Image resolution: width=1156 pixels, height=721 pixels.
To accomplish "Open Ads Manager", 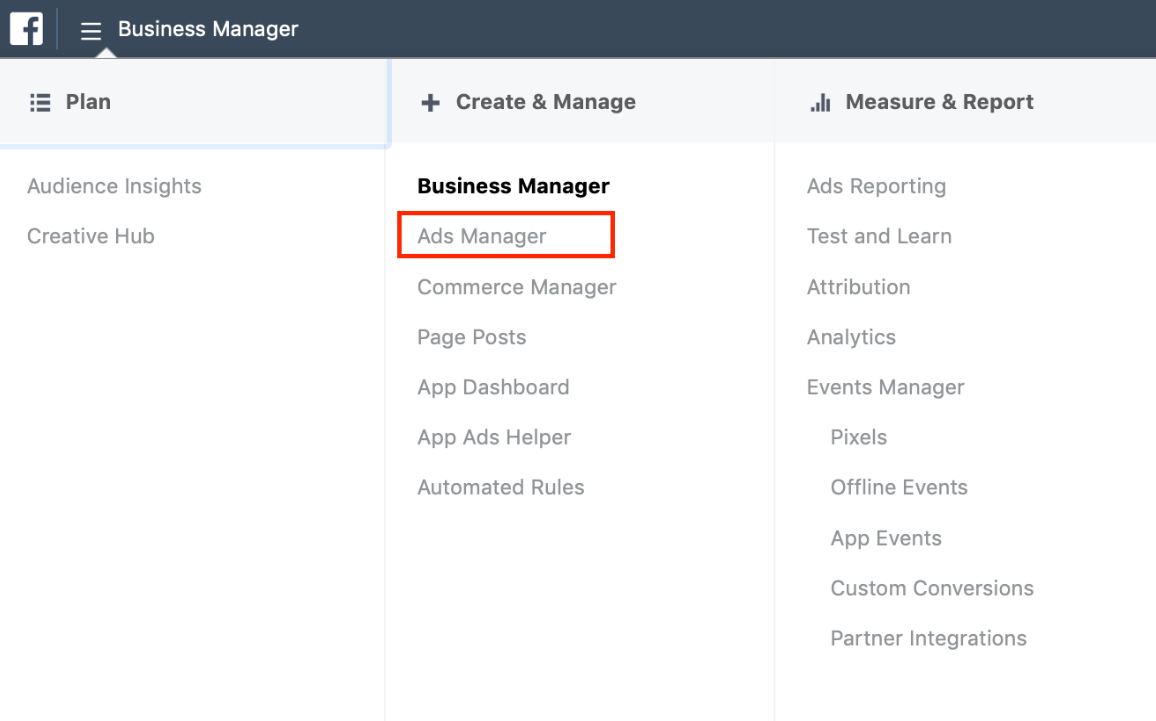I will 482,237.
